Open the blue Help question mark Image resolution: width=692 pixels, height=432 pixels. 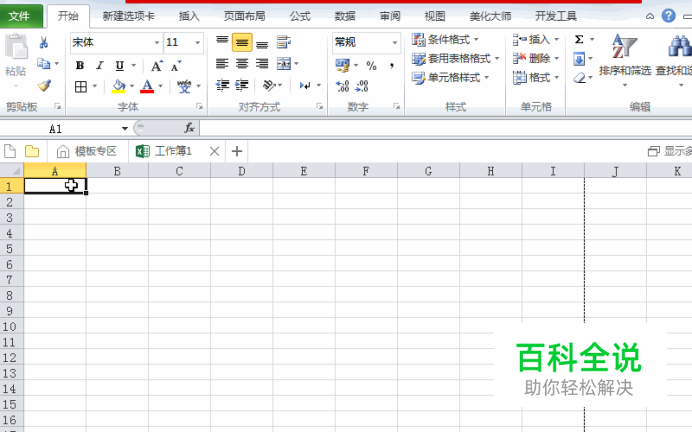[x=669, y=16]
